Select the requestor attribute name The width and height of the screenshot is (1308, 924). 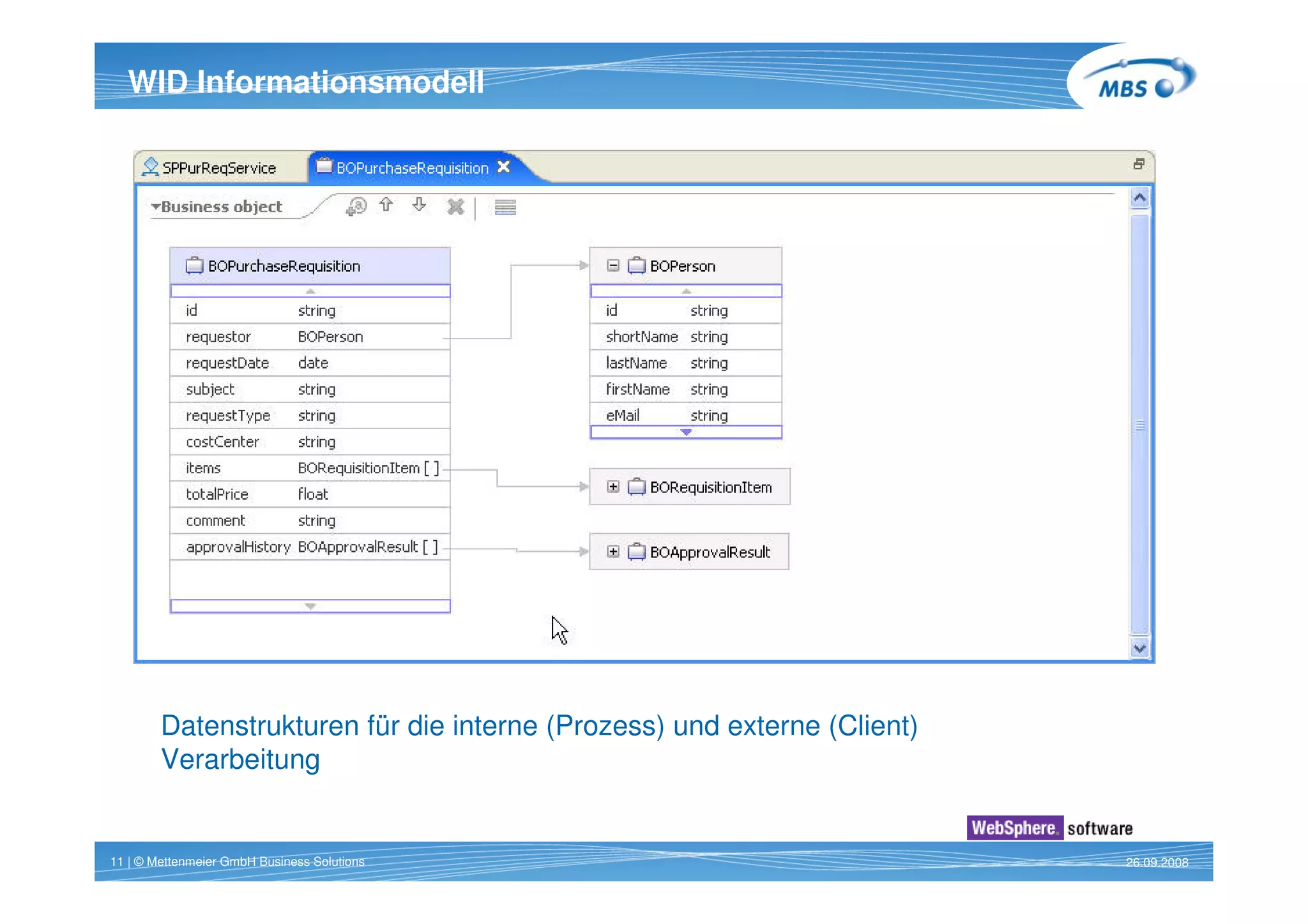point(218,337)
